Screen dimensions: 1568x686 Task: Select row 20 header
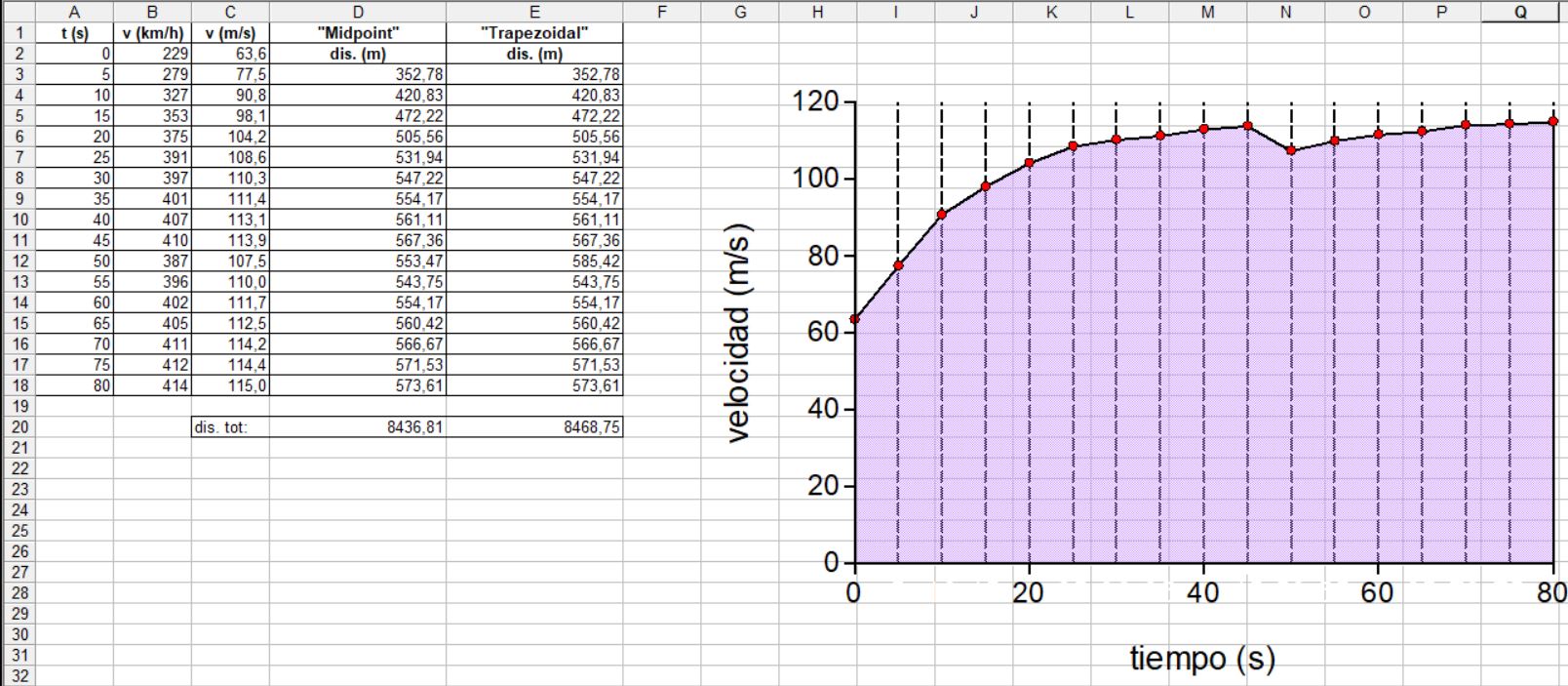click(18, 426)
